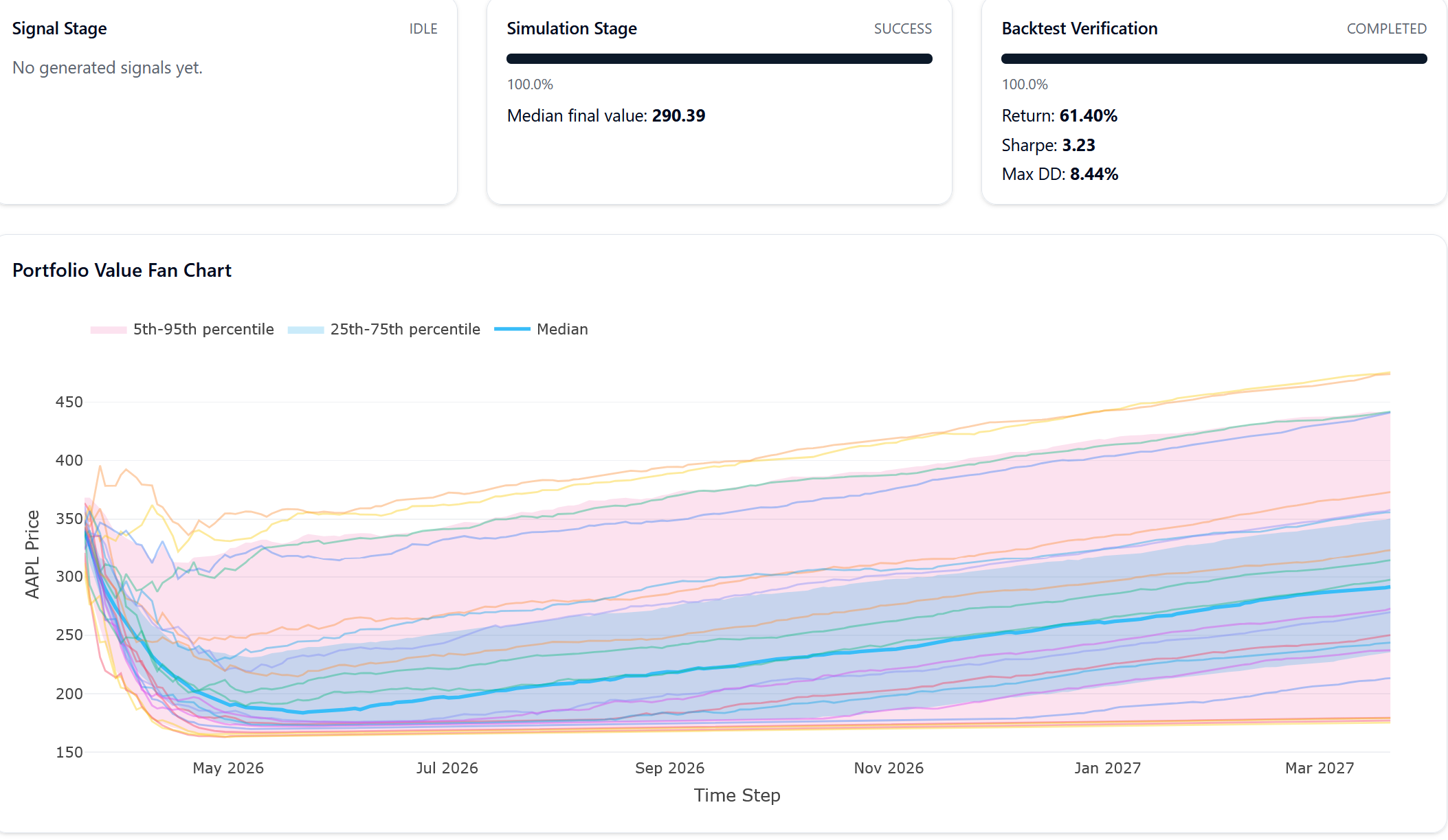Image resolution: width=1448 pixels, height=840 pixels.
Task: Toggle the 5th-95th percentile legend swatch
Action: [109, 330]
